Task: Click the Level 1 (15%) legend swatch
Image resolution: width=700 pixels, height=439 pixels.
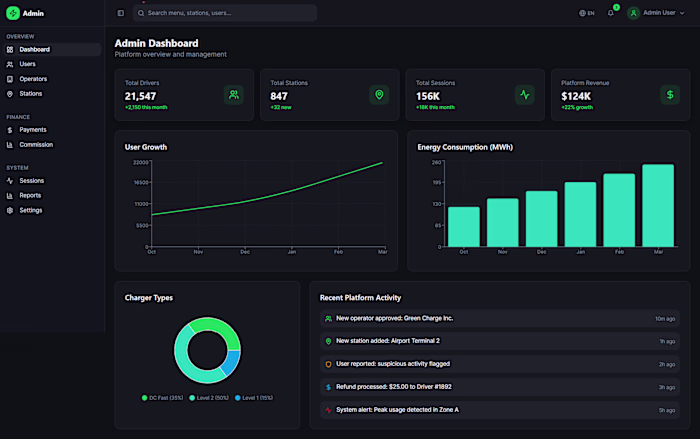Action: [238, 398]
